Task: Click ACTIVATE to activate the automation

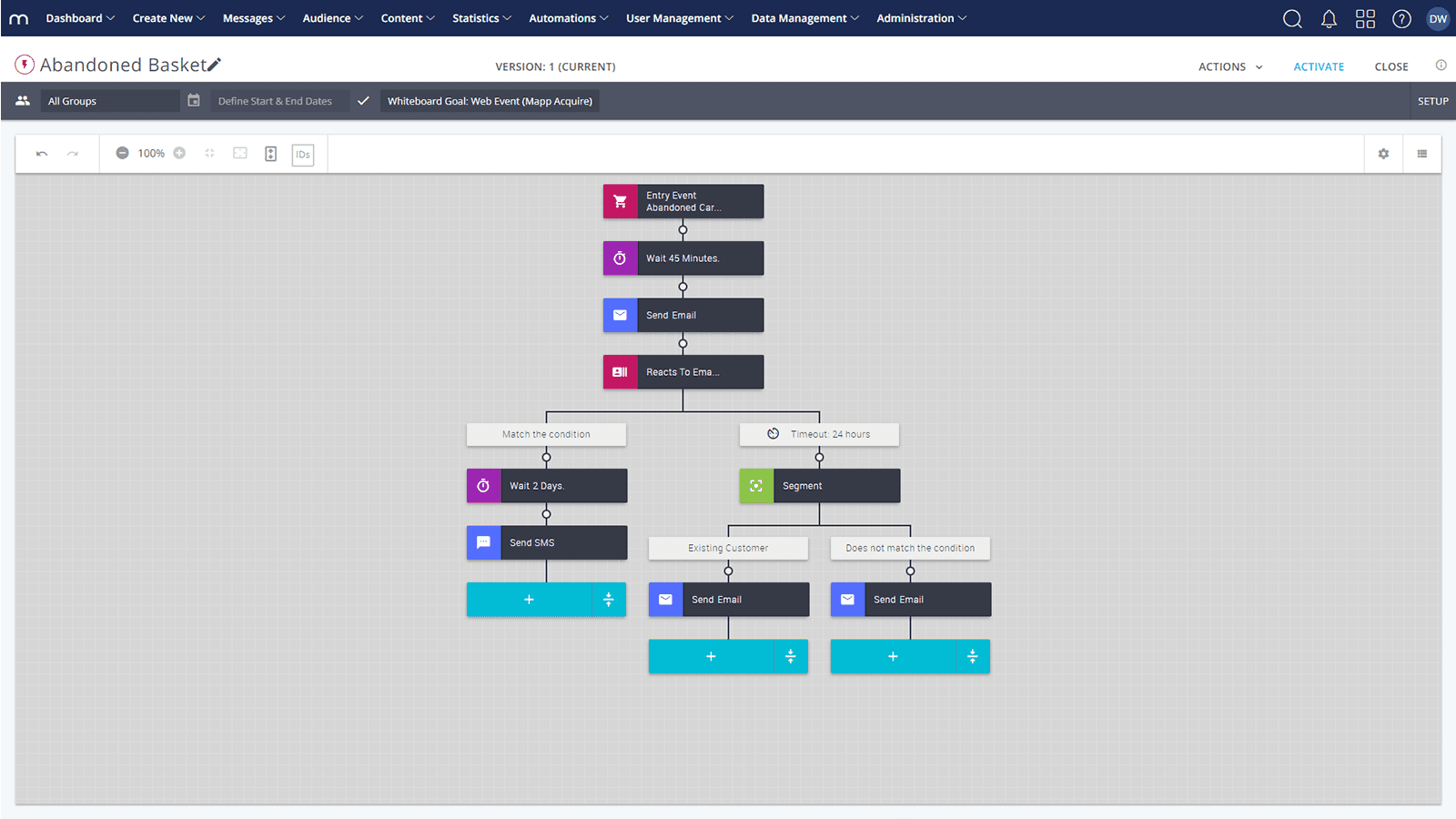Action: [x=1319, y=66]
